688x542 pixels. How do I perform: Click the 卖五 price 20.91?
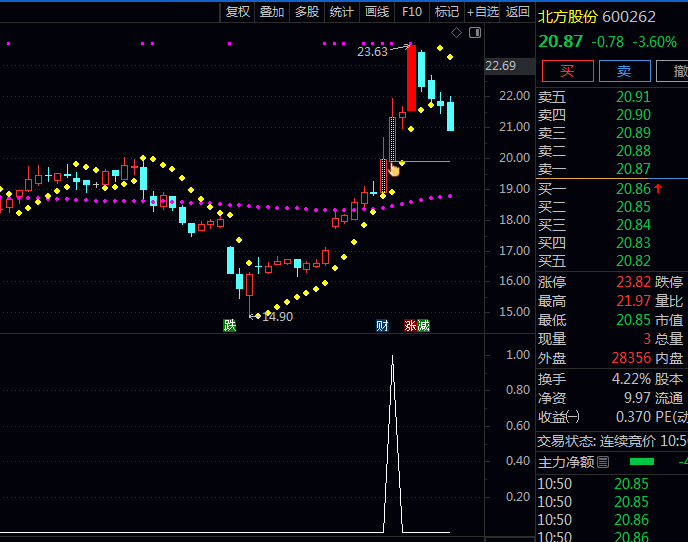tap(633, 97)
